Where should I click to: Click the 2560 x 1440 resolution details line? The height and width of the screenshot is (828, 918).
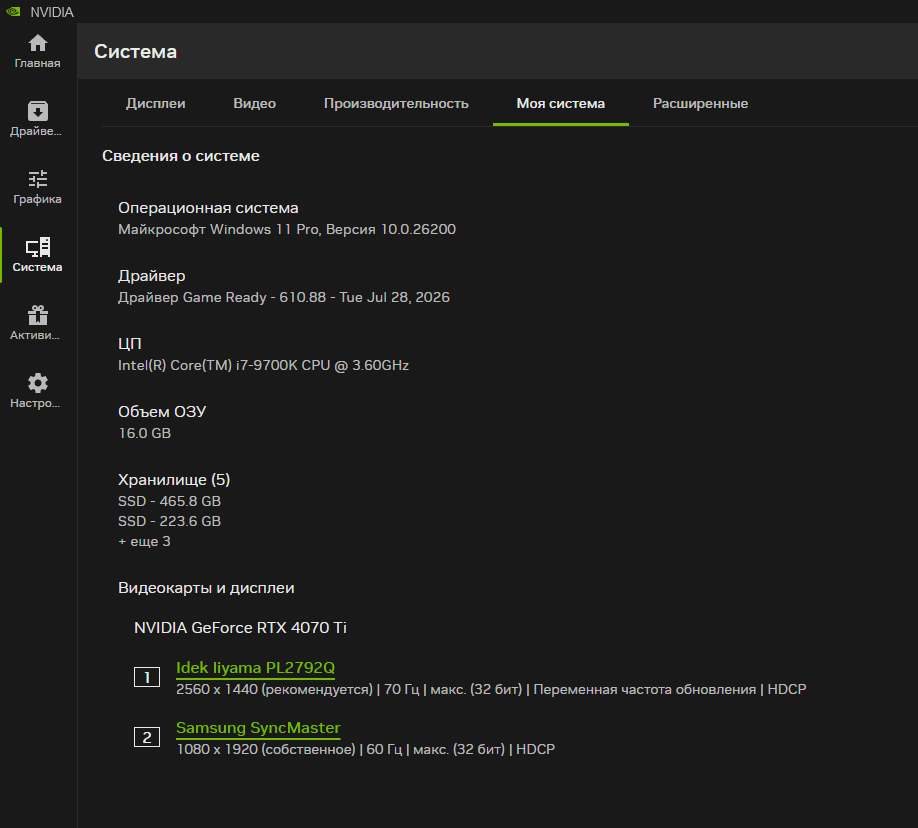point(491,690)
